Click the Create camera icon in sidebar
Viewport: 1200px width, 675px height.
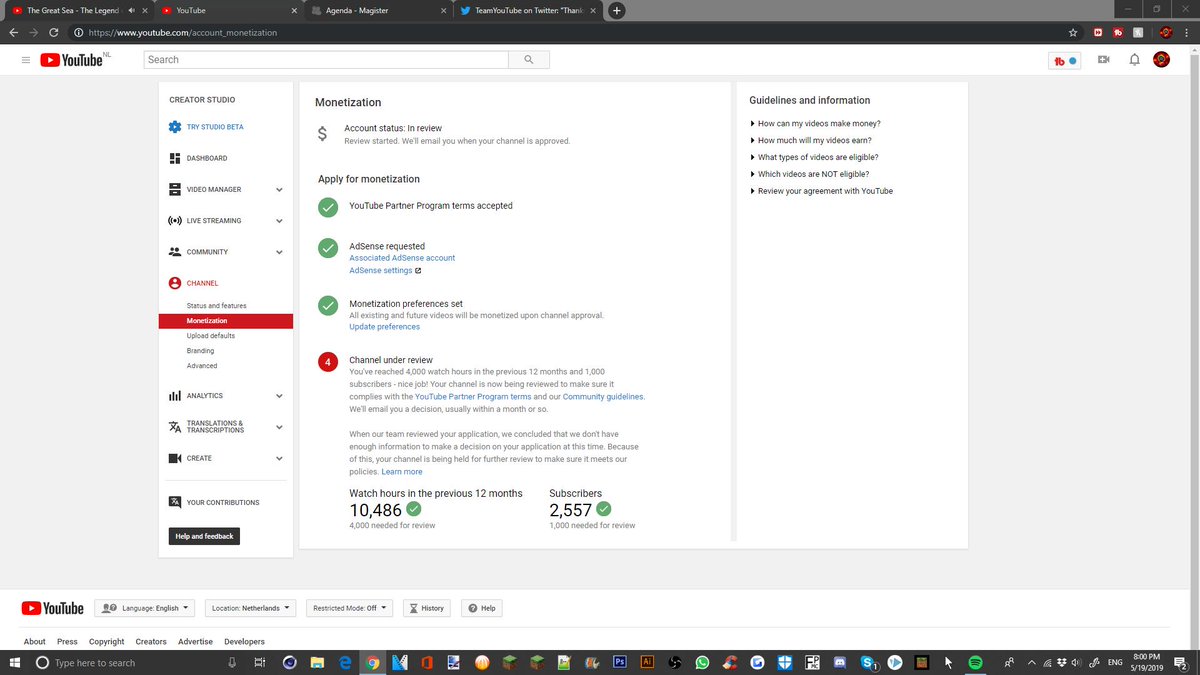175,458
